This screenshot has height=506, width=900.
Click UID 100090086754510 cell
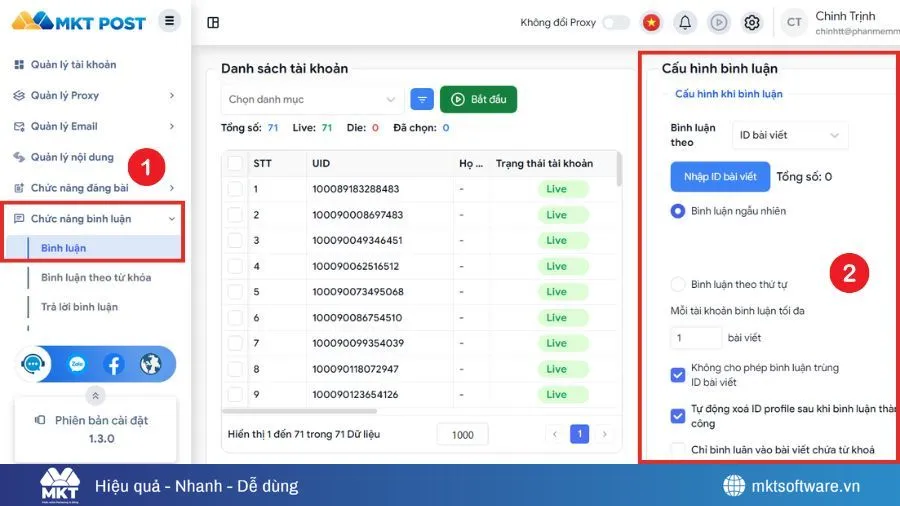pyautogui.click(x=356, y=317)
